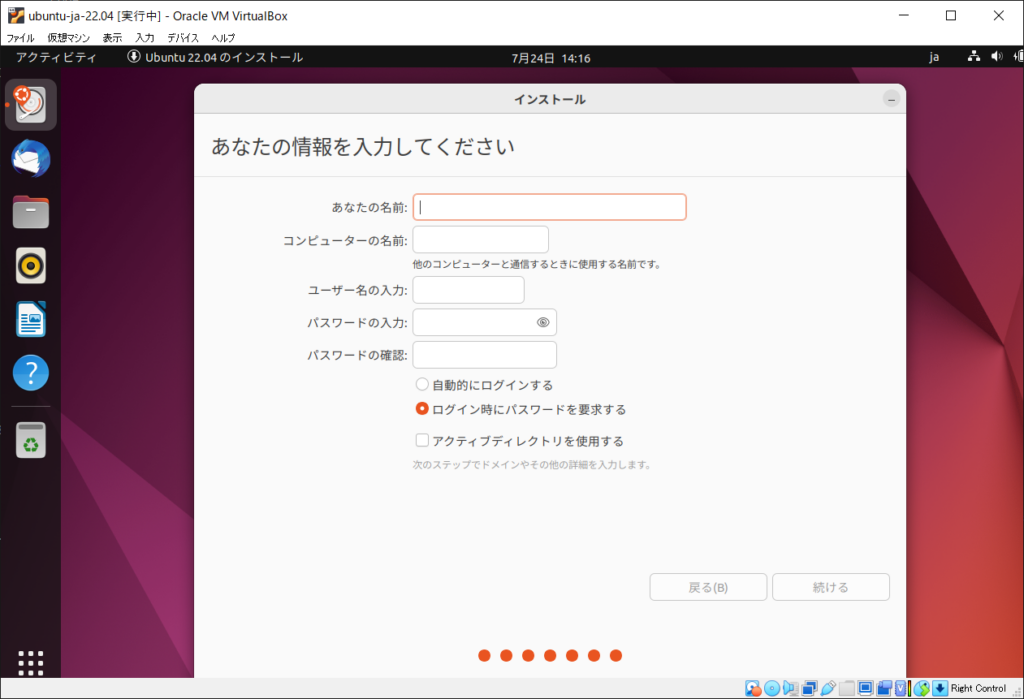Open the 入力 menu

(145, 38)
